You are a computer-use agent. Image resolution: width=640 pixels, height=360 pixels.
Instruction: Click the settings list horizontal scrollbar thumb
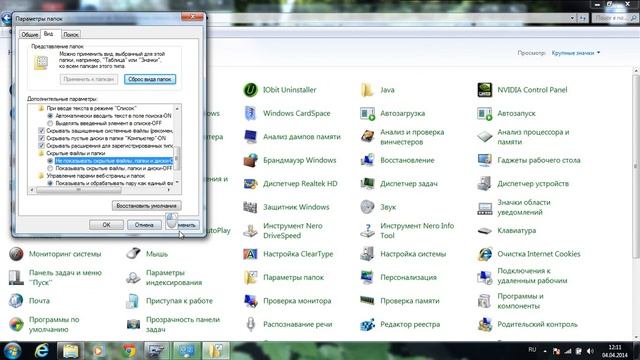point(79,190)
